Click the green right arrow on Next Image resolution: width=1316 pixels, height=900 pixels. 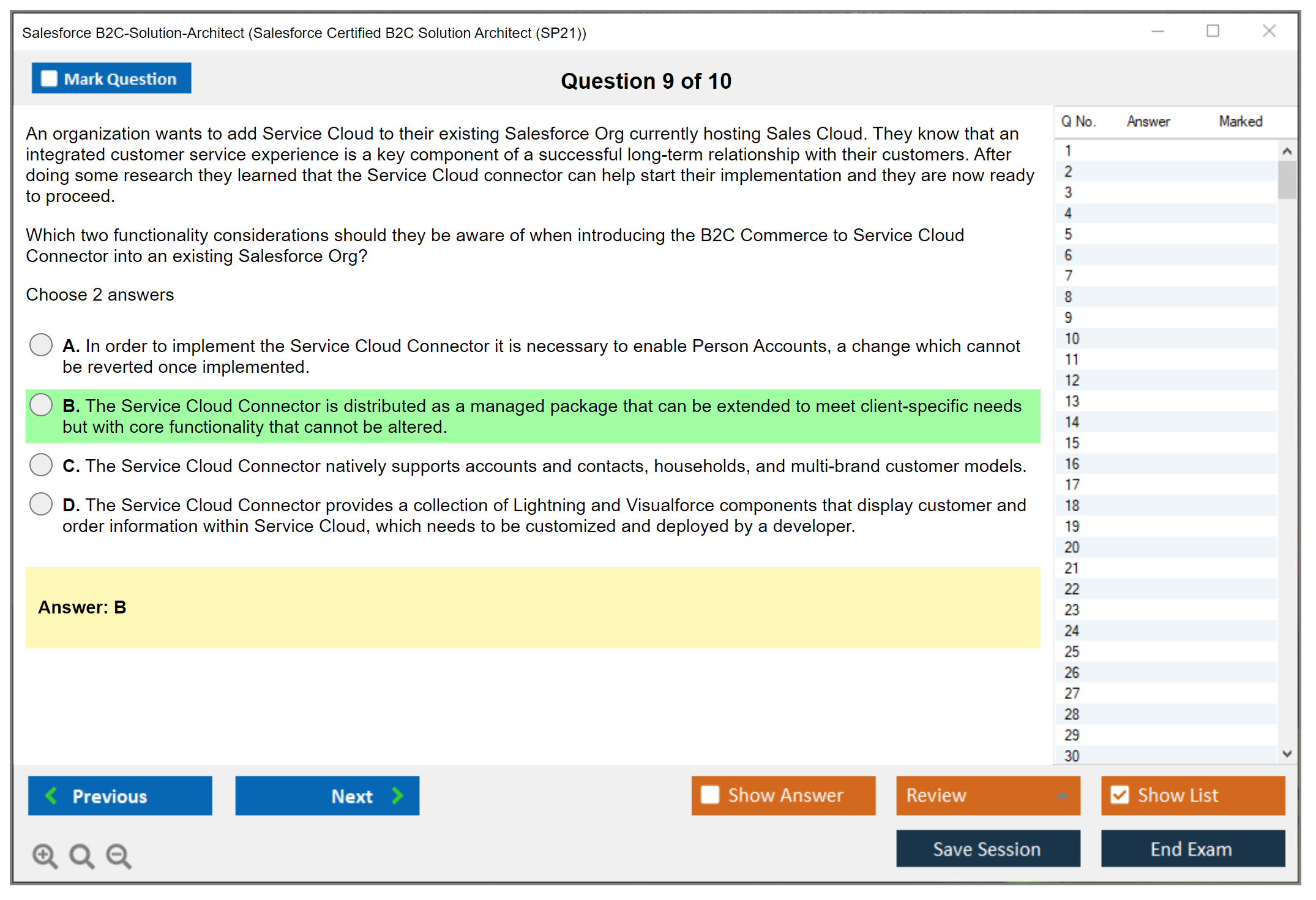(397, 795)
